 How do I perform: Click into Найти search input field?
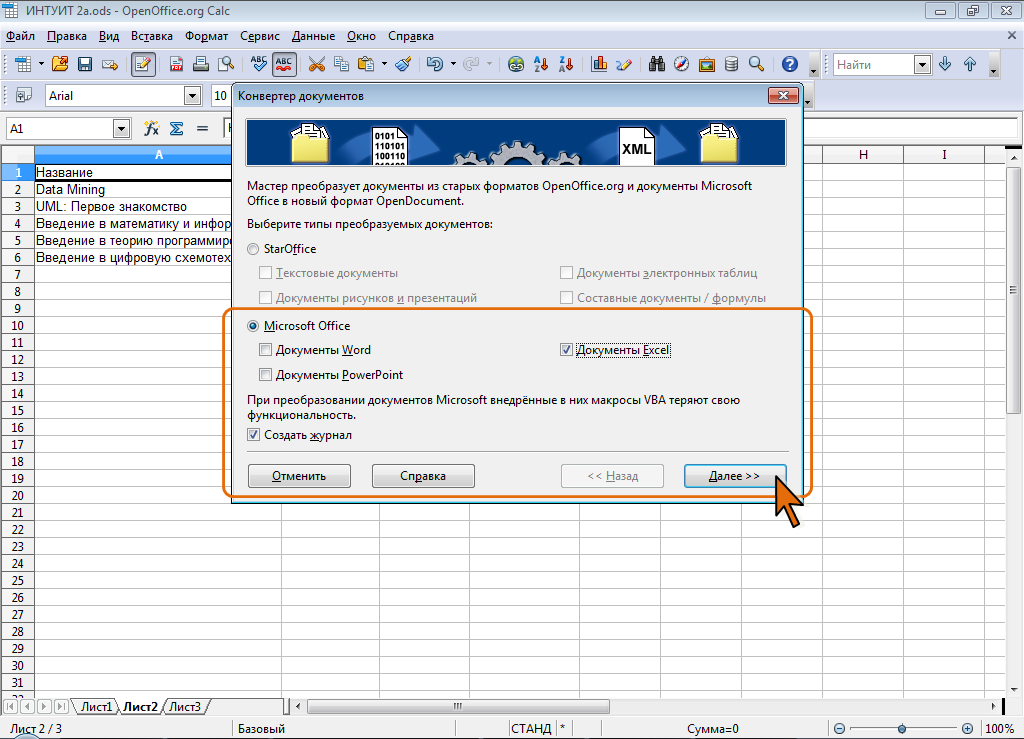click(874, 65)
